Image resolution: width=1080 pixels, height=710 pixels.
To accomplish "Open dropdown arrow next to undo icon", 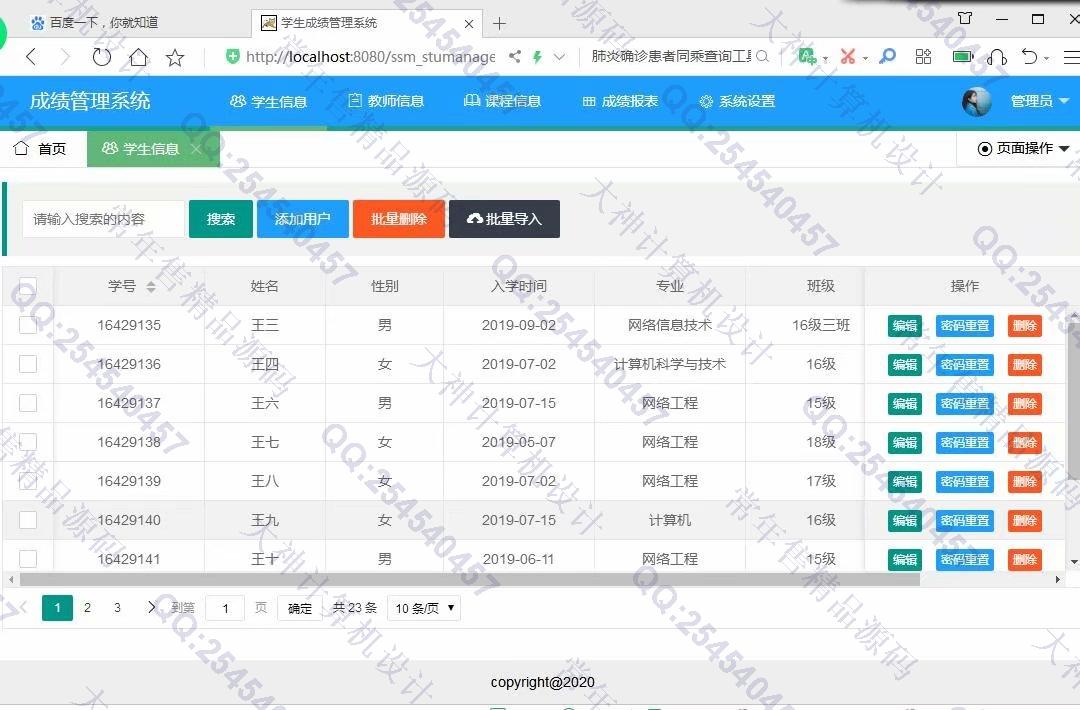I will click(x=1046, y=59).
